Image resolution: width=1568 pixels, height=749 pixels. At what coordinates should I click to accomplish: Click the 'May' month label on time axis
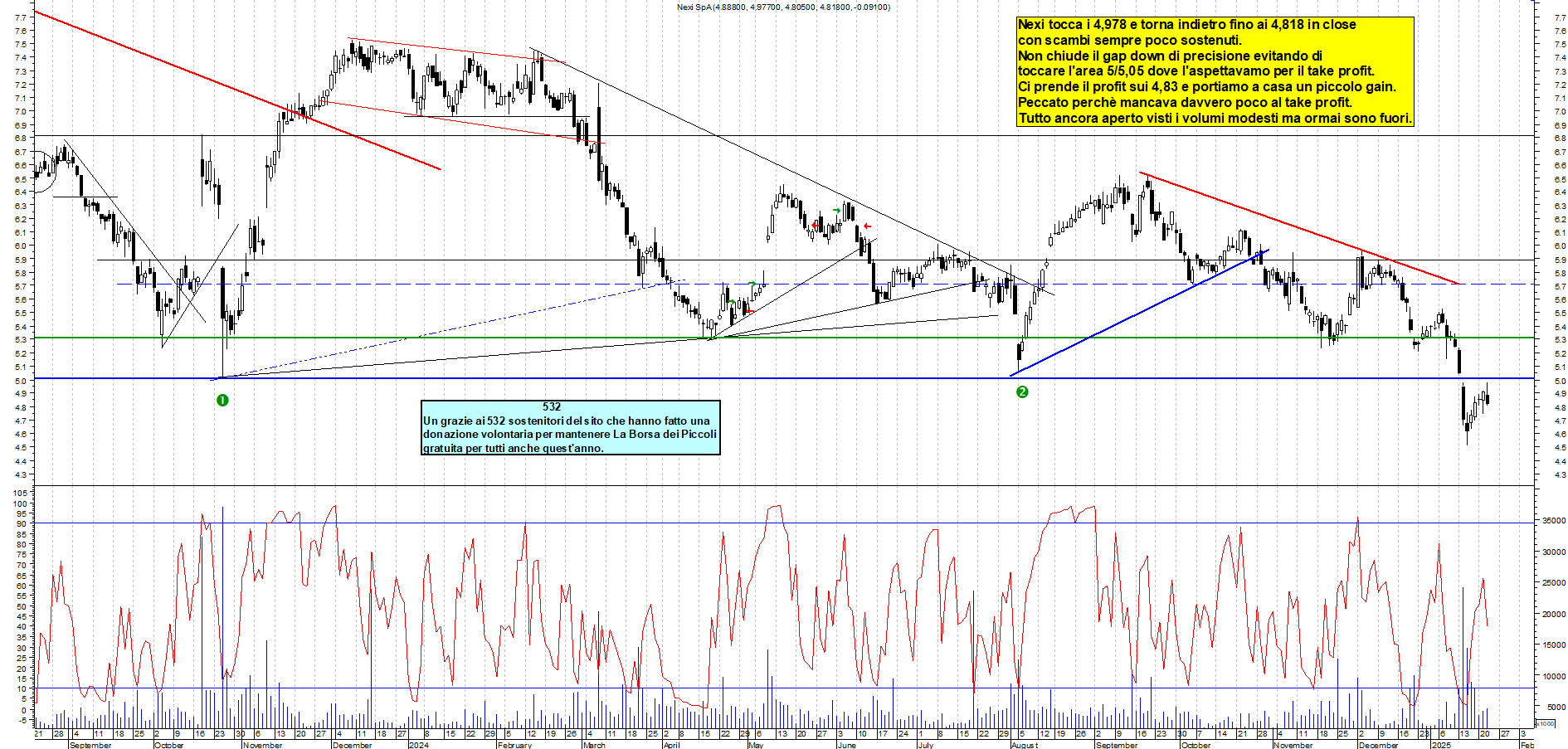click(x=755, y=745)
